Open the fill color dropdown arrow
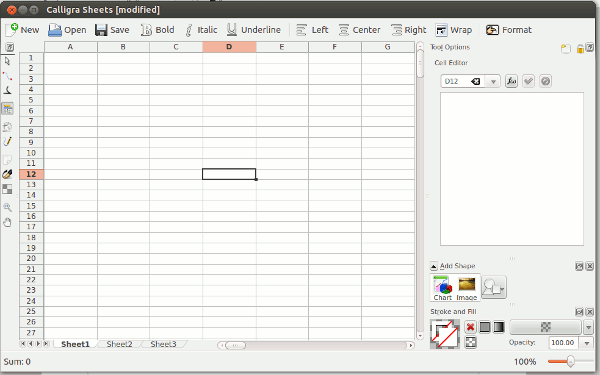Image resolution: width=600 pixels, height=375 pixels. (x=589, y=328)
